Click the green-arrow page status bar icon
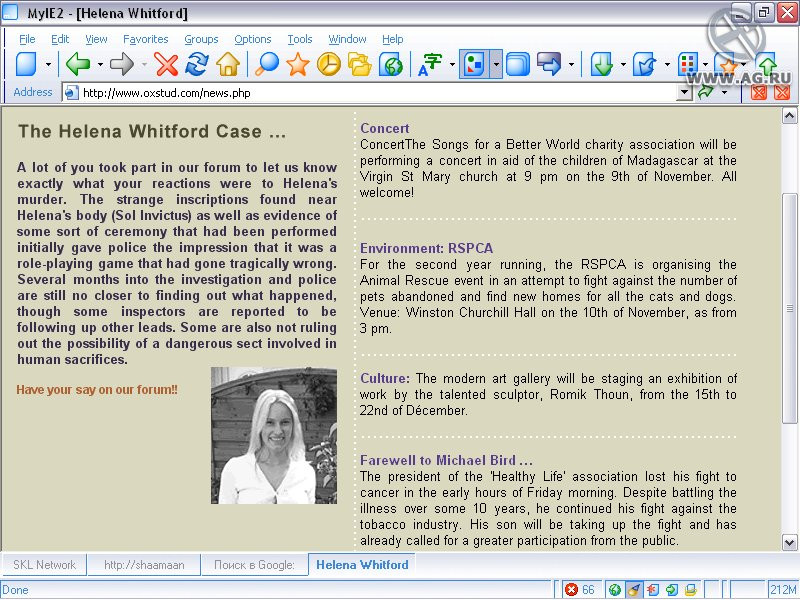This screenshot has width=800, height=600. [671, 590]
